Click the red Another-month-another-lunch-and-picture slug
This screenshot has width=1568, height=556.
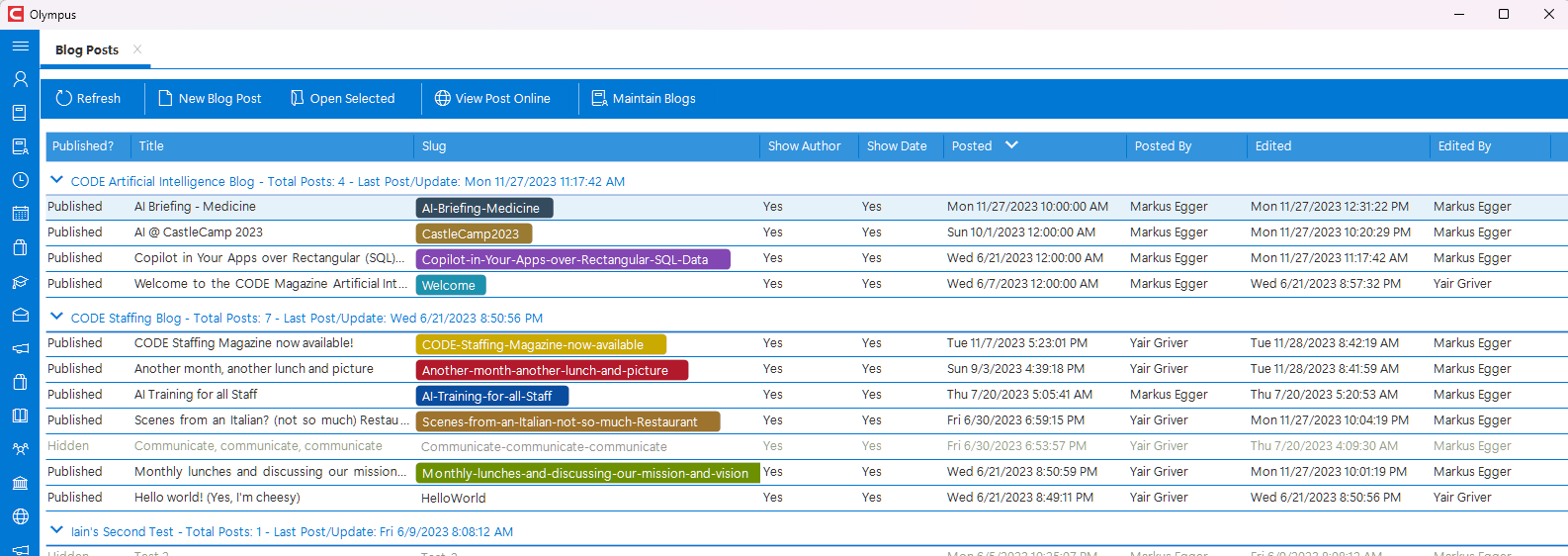tap(552, 370)
